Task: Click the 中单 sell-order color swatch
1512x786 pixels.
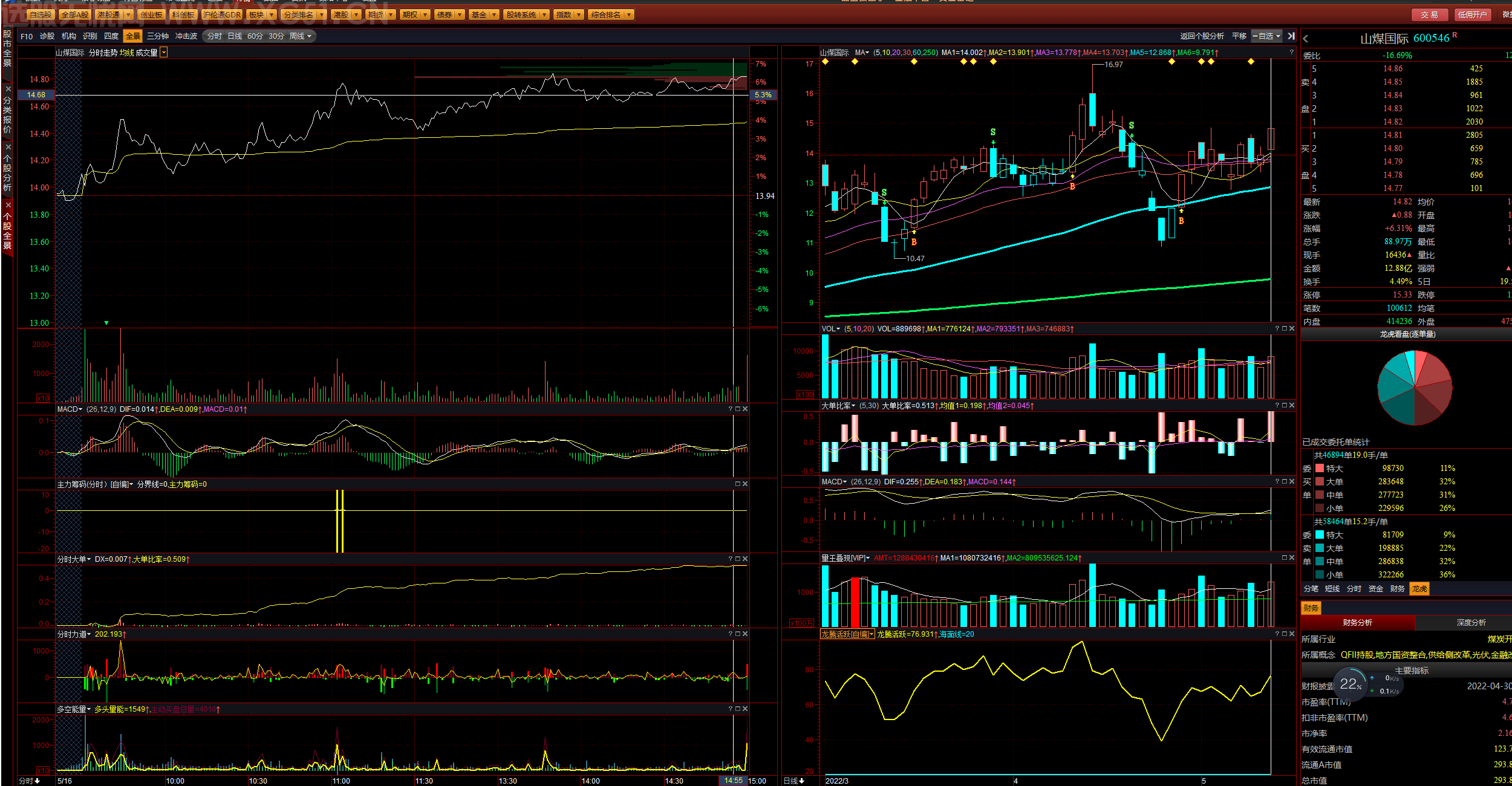Action: 1320,562
